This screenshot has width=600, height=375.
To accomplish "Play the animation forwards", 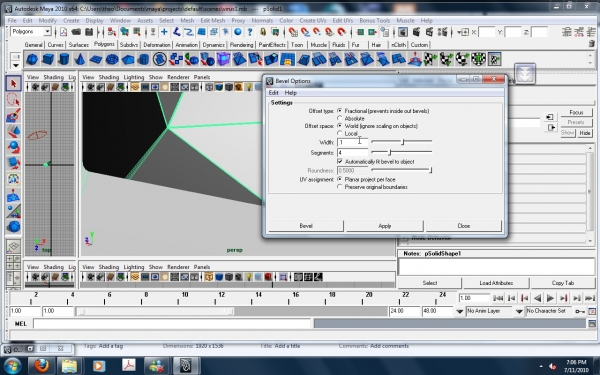I will point(550,298).
